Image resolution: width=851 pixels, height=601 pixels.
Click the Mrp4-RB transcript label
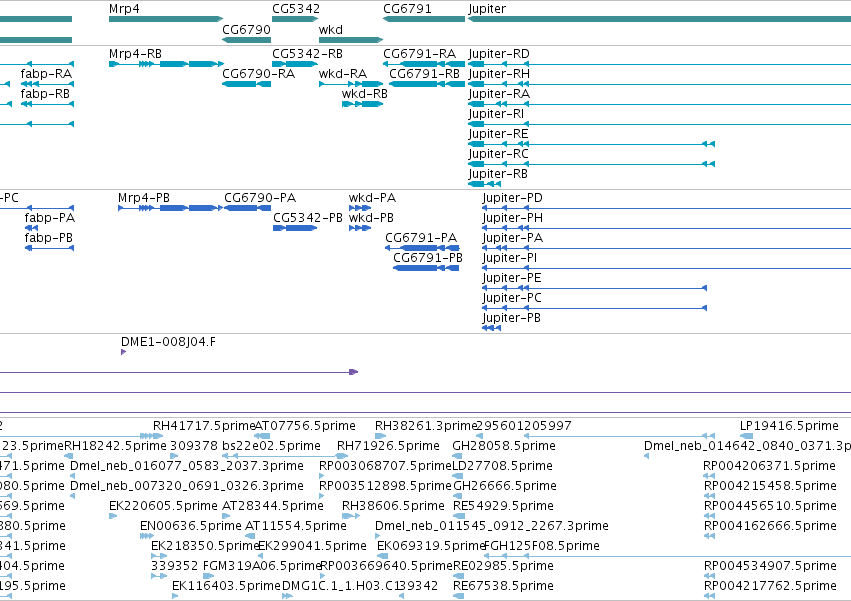click(135, 54)
